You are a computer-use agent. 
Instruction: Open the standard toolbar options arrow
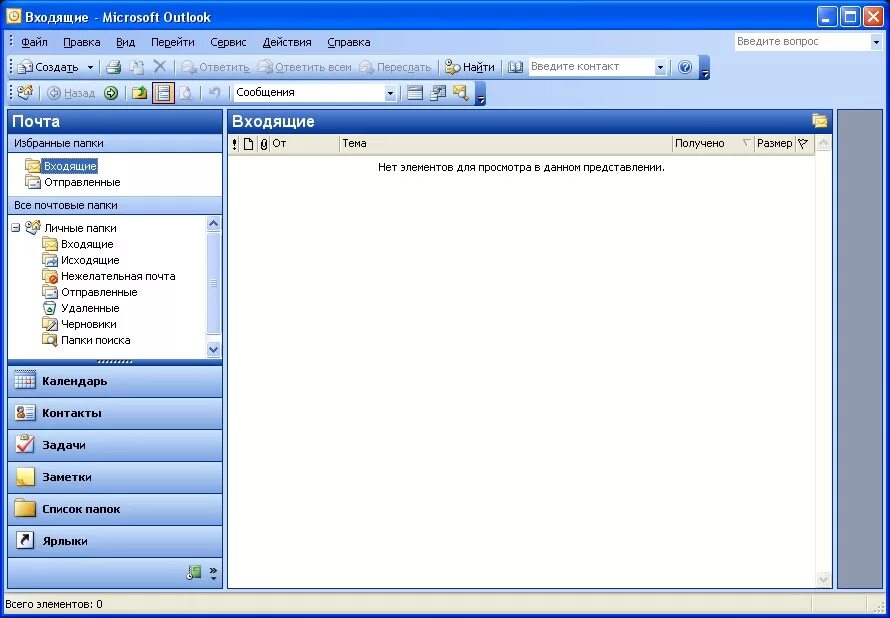704,68
